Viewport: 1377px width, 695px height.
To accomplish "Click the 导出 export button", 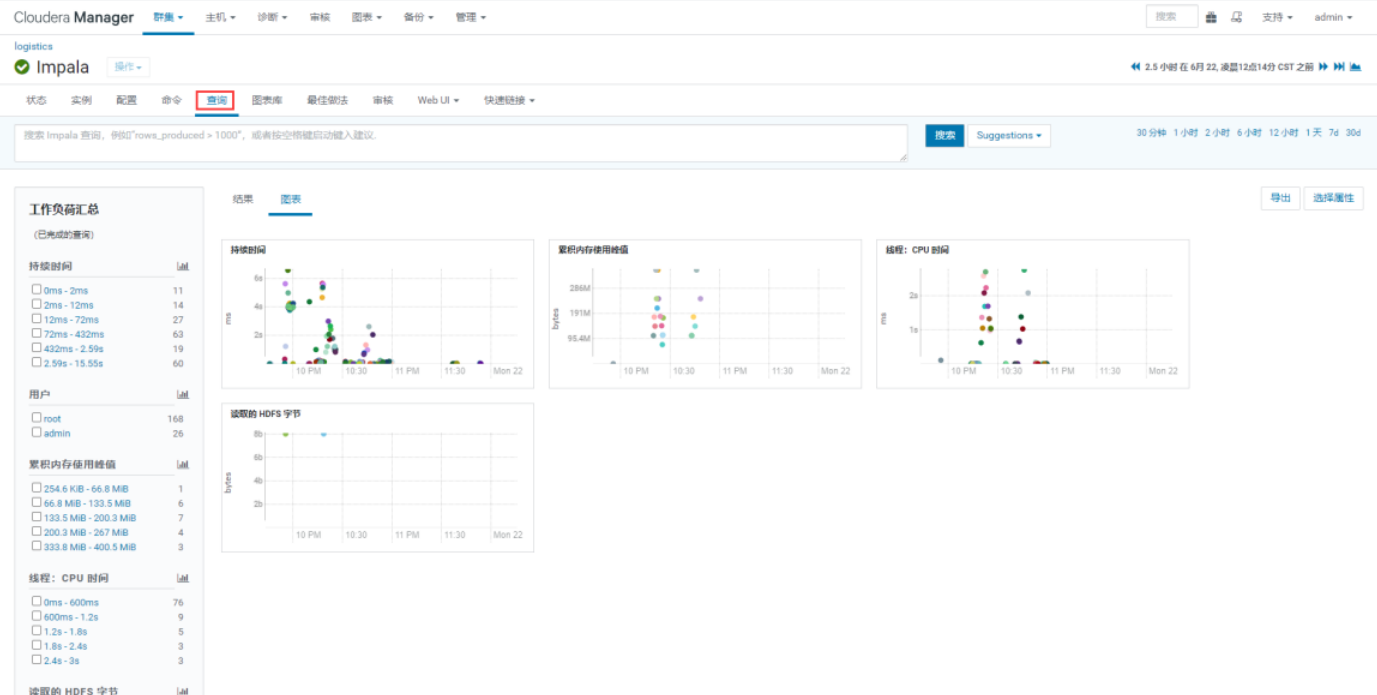I will [1280, 198].
